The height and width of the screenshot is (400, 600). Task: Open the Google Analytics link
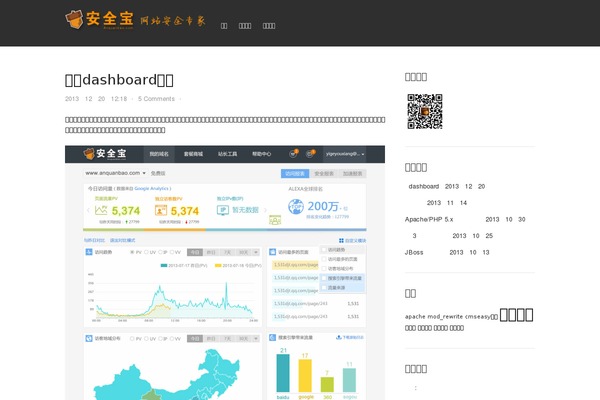[151, 189]
